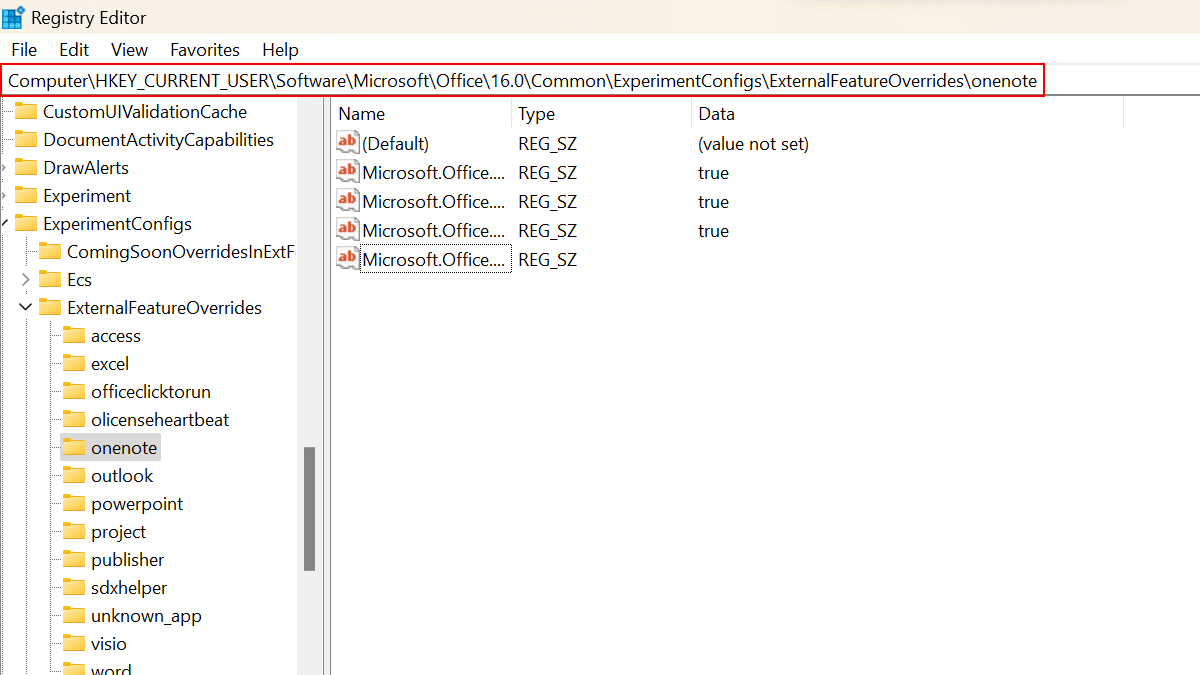Click the excel folder icon
1200x675 pixels.
(x=74, y=364)
